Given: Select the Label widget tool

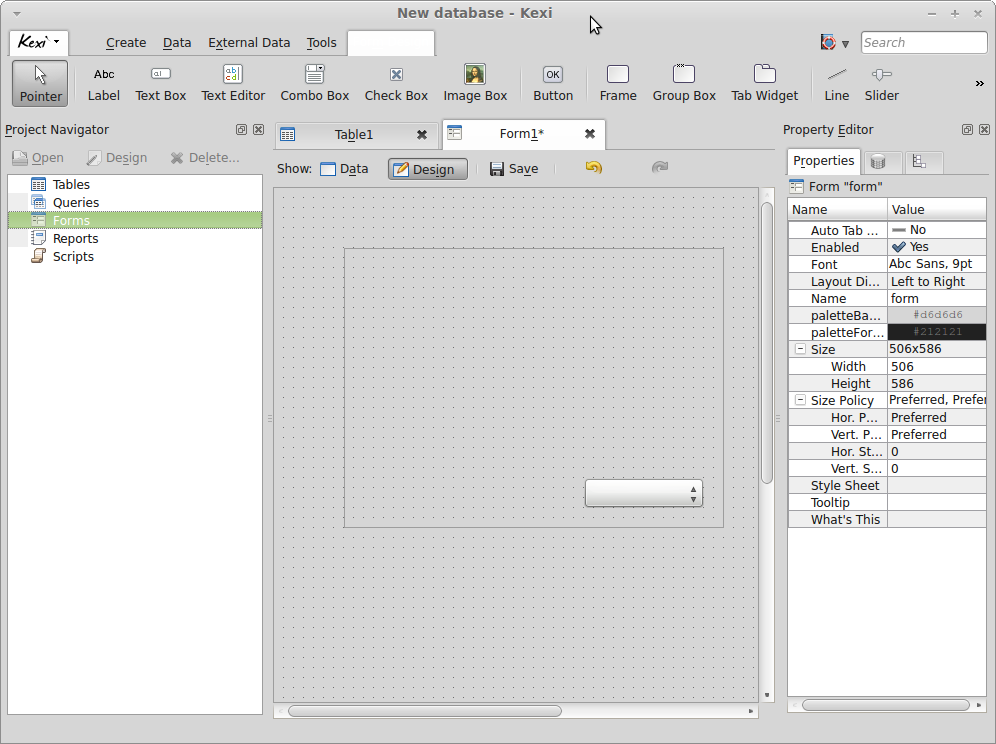Looking at the screenshot, I should pos(104,84).
